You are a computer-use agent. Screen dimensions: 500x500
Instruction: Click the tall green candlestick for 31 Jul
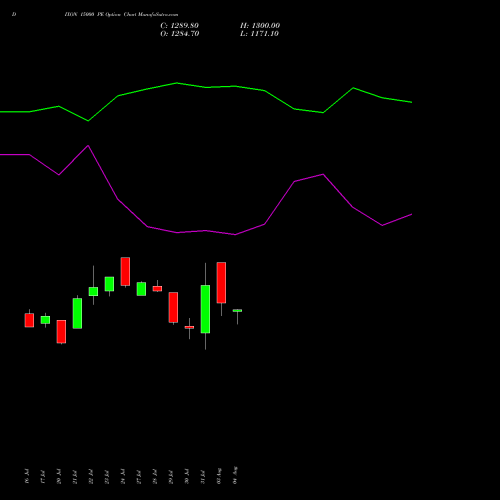point(205,309)
